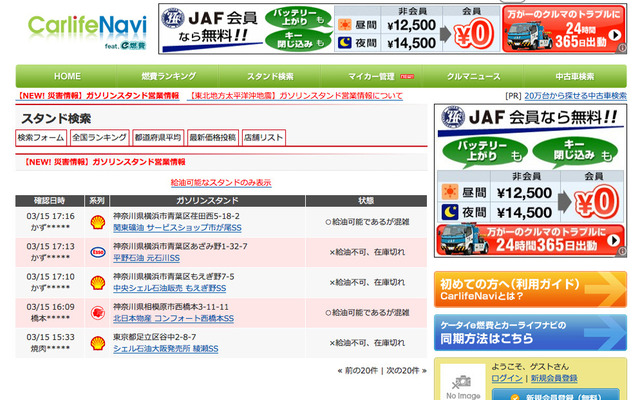The width and height of the screenshot is (640, 400).
Task: Click 確認日時 column header
Action: [x=49, y=200]
